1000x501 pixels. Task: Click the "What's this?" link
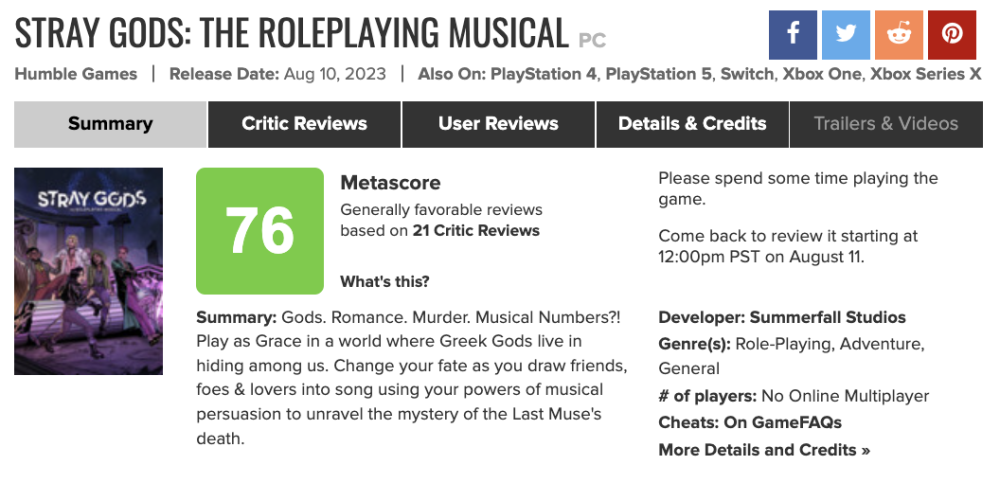[385, 281]
